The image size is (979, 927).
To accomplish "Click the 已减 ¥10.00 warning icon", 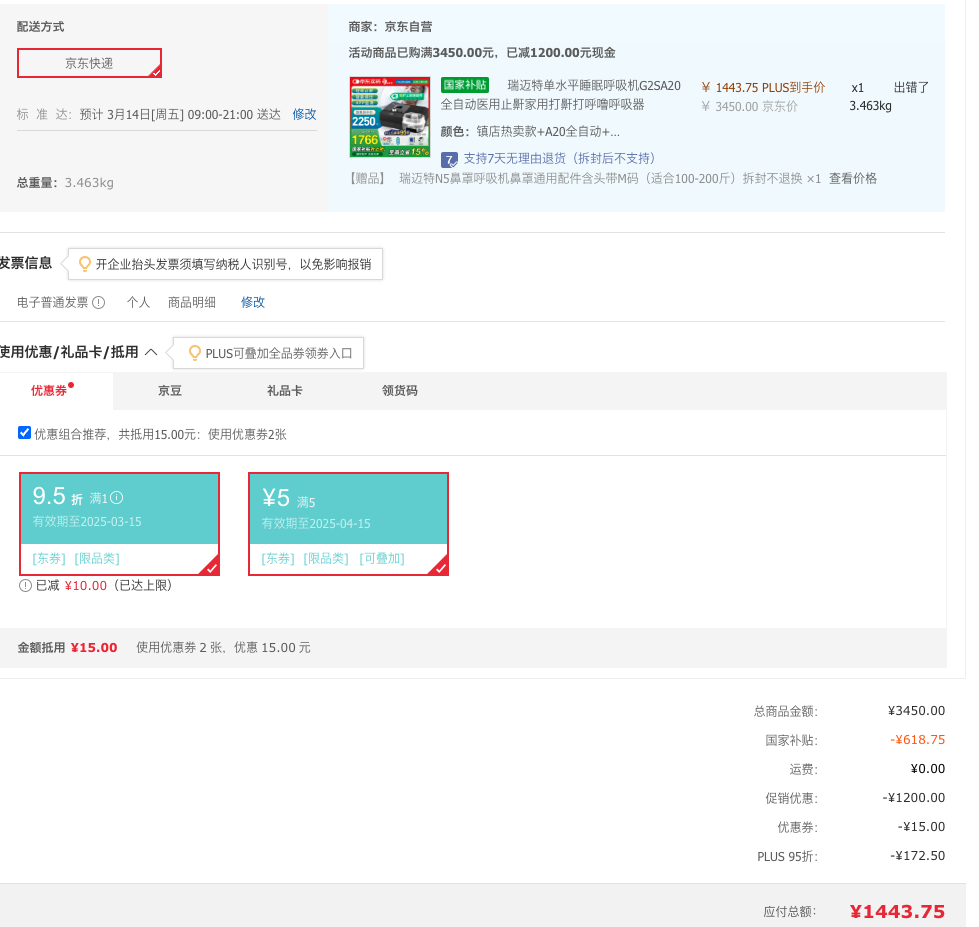I will pyautogui.click(x=25, y=586).
